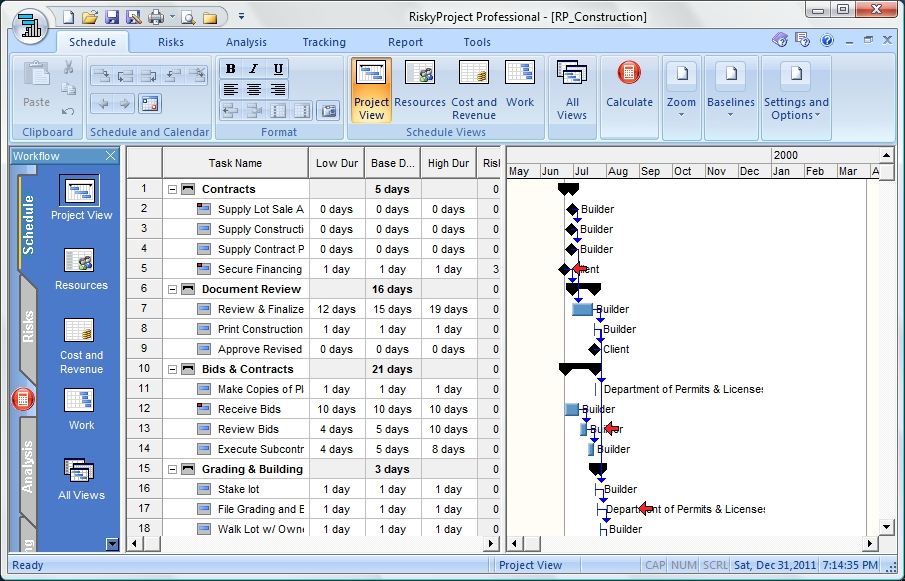The height and width of the screenshot is (581, 905).
Task: Open Work view from ribbon
Action: point(520,84)
